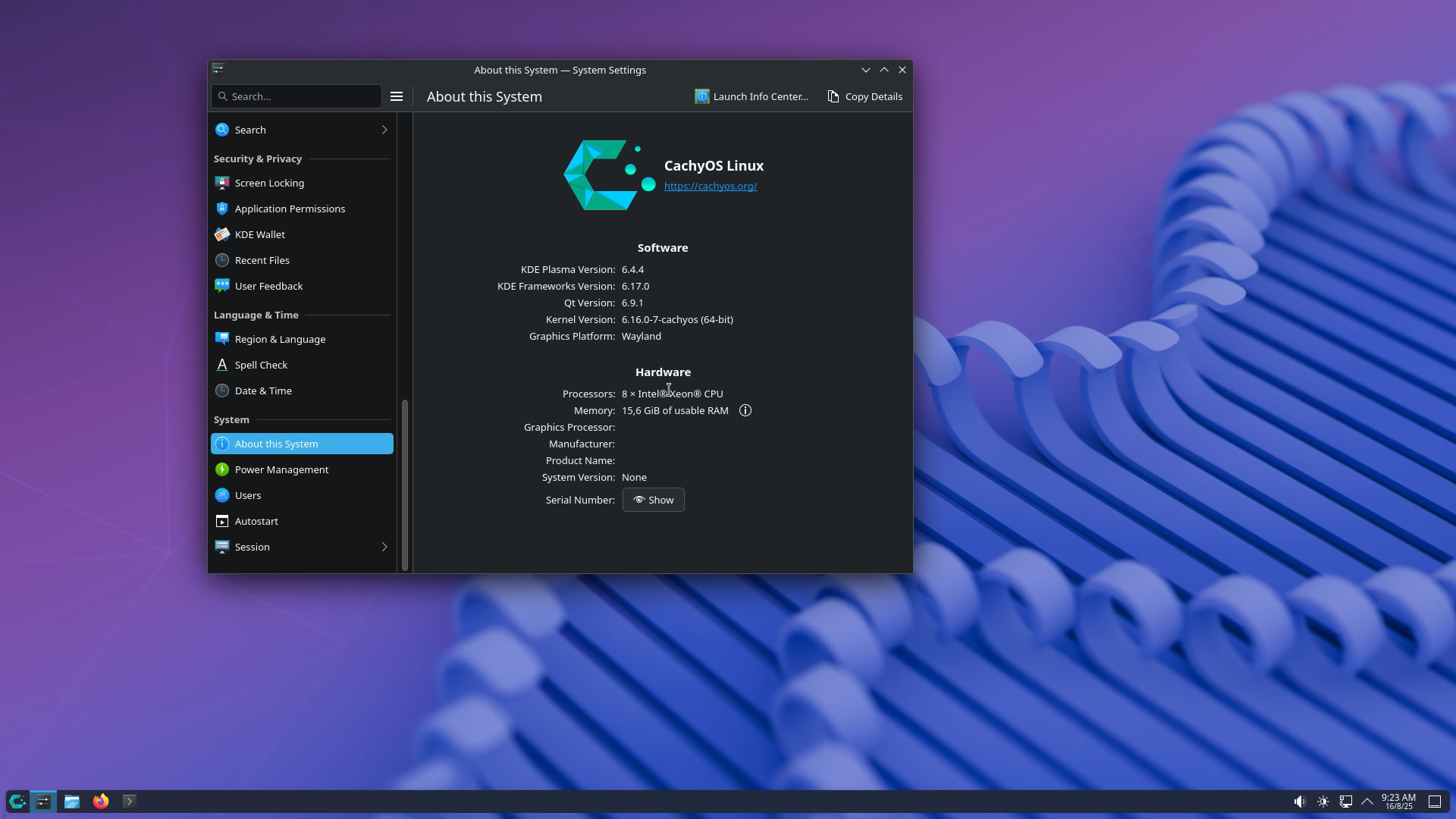Click the Qt Version value 6.9.1
This screenshot has height=819, width=1456.
click(632, 303)
